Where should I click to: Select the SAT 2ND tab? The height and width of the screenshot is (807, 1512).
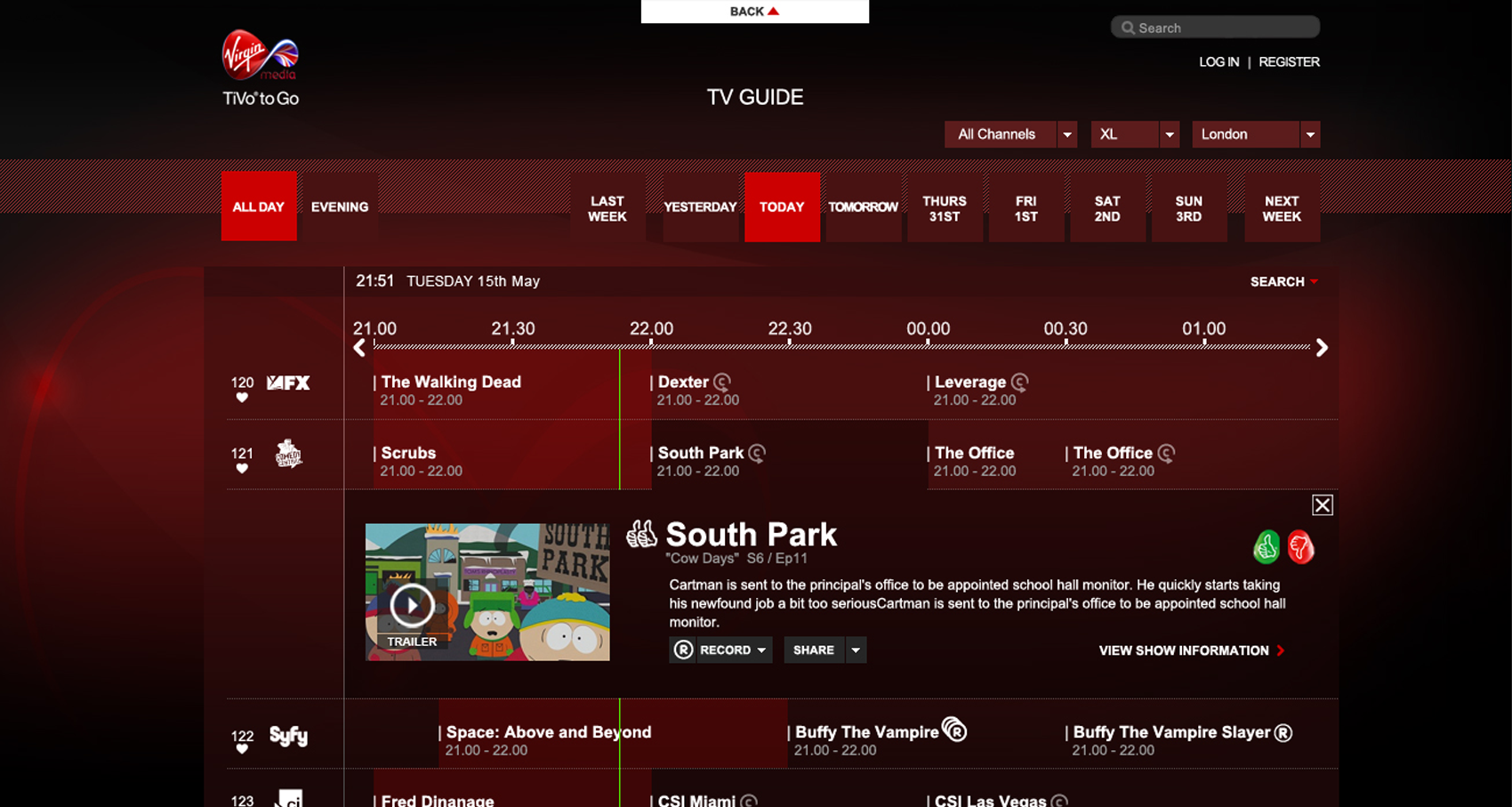pos(1107,208)
